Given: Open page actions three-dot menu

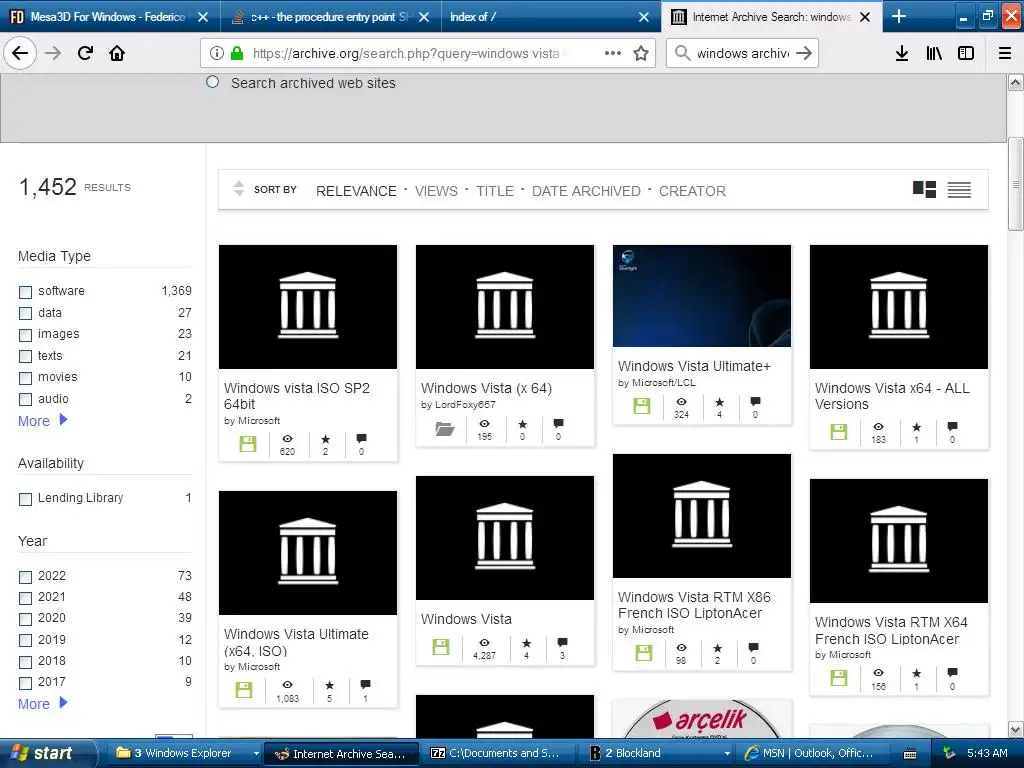Looking at the screenshot, I should (613, 53).
